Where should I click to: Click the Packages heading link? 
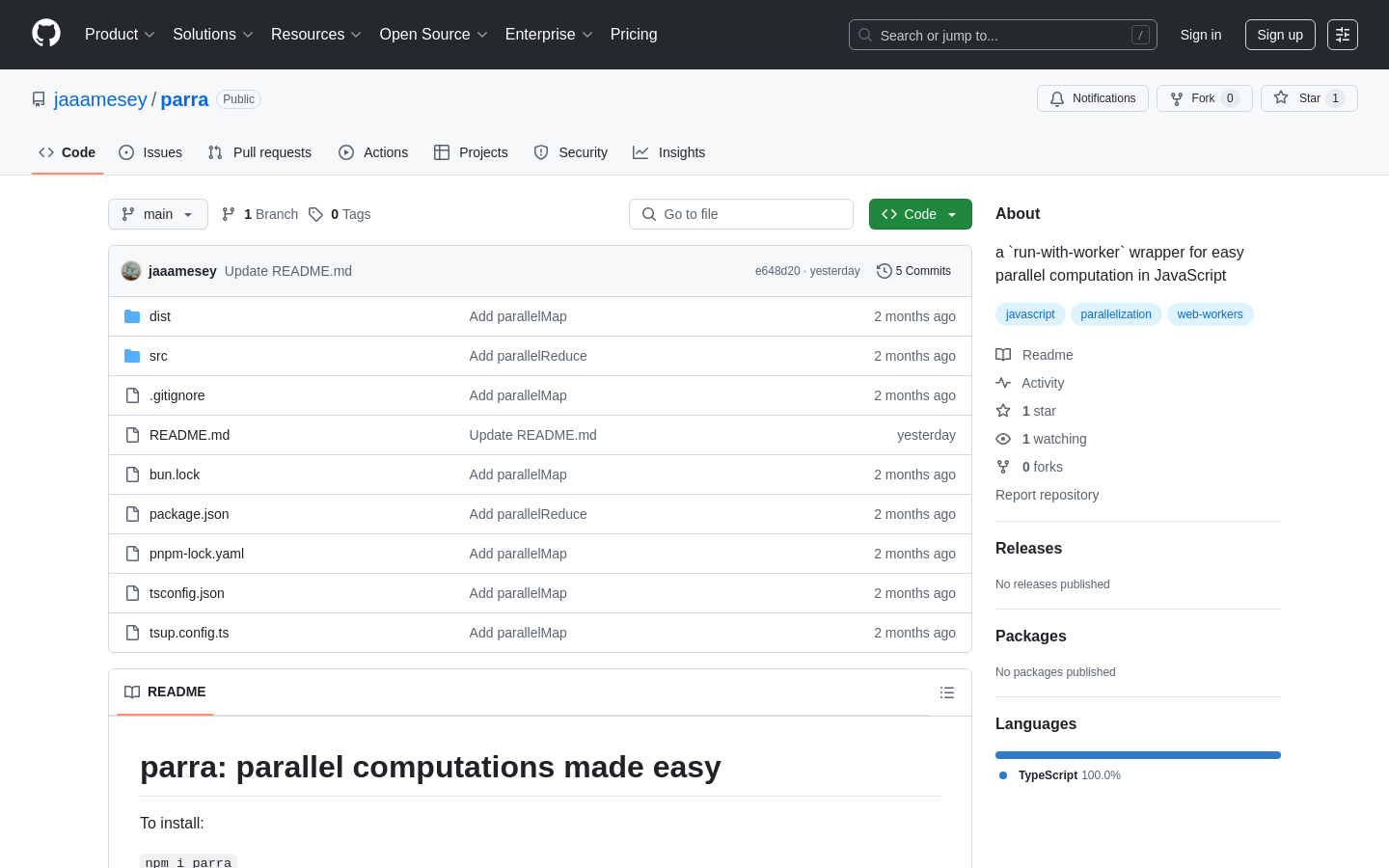pos(1031,636)
